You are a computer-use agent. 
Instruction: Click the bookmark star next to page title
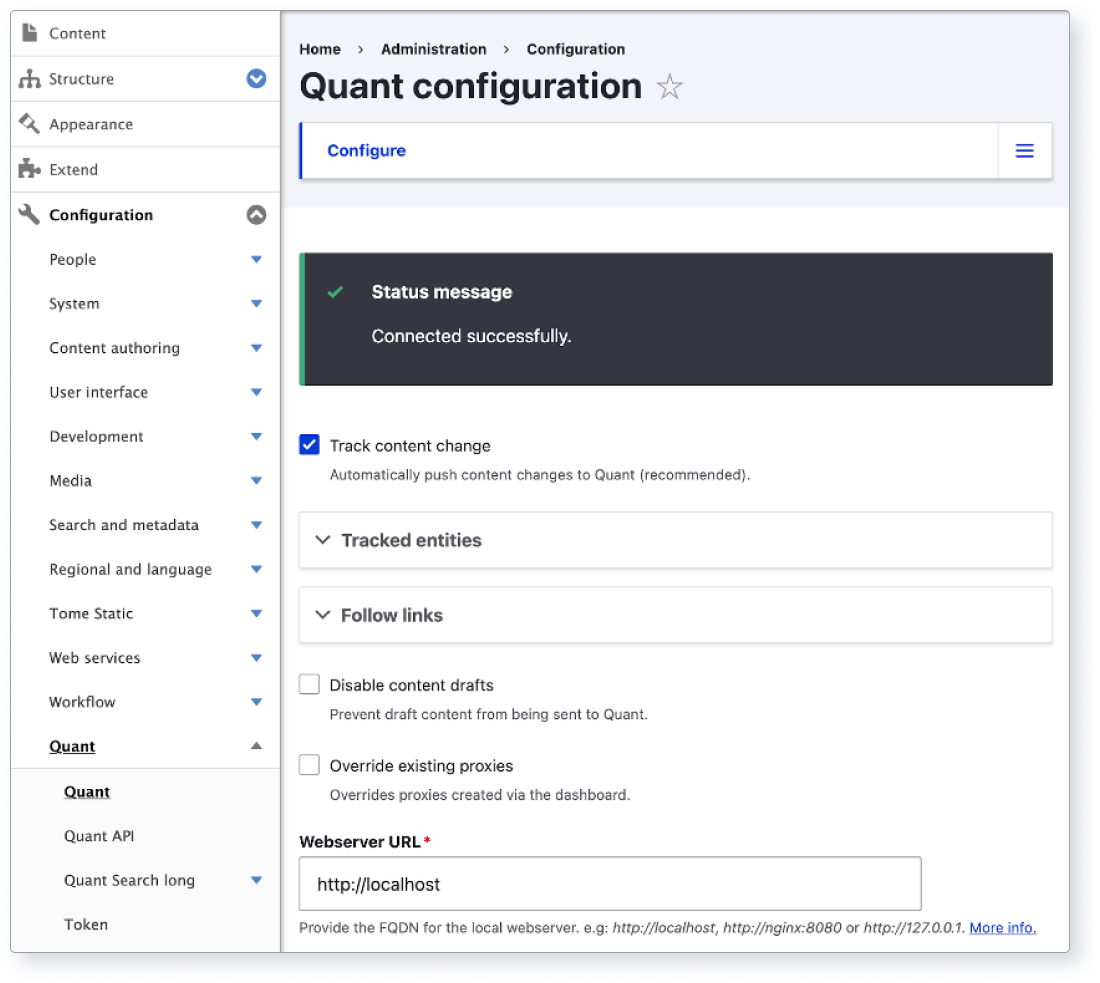click(669, 87)
